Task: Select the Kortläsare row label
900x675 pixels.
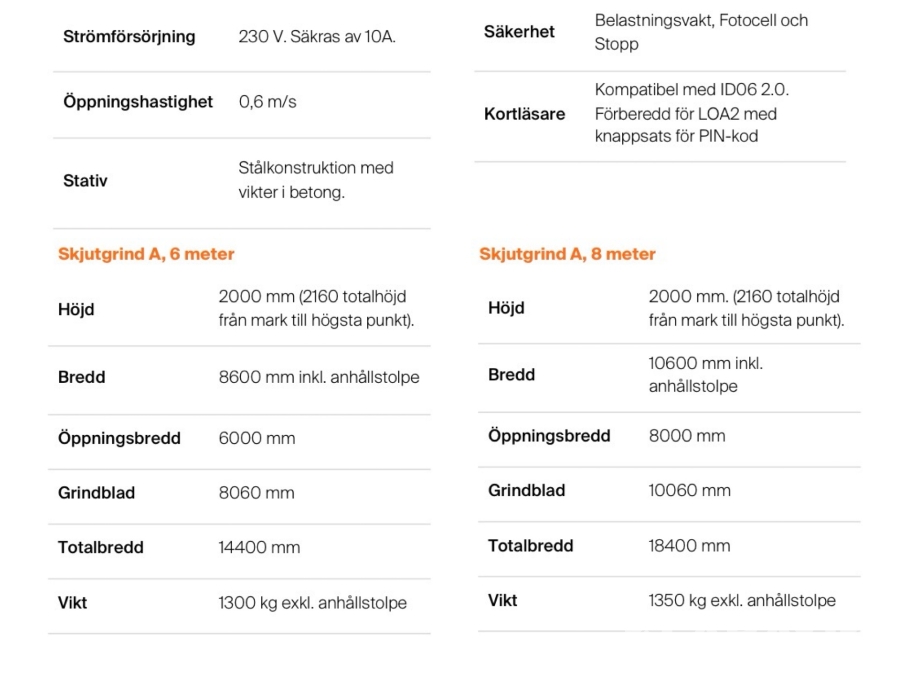Action: (524, 114)
